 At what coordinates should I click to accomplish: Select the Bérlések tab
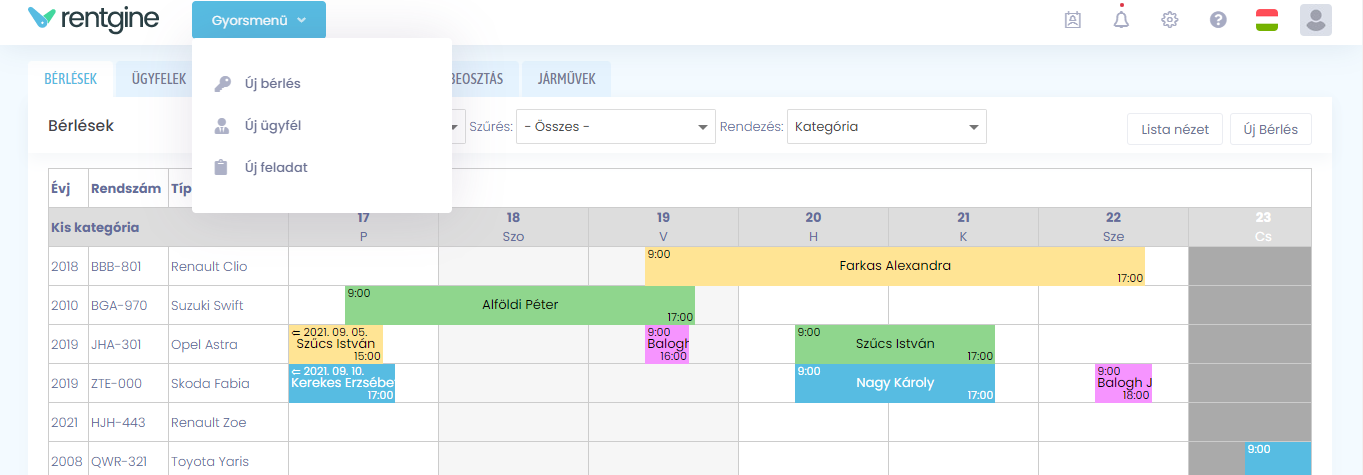coord(70,78)
